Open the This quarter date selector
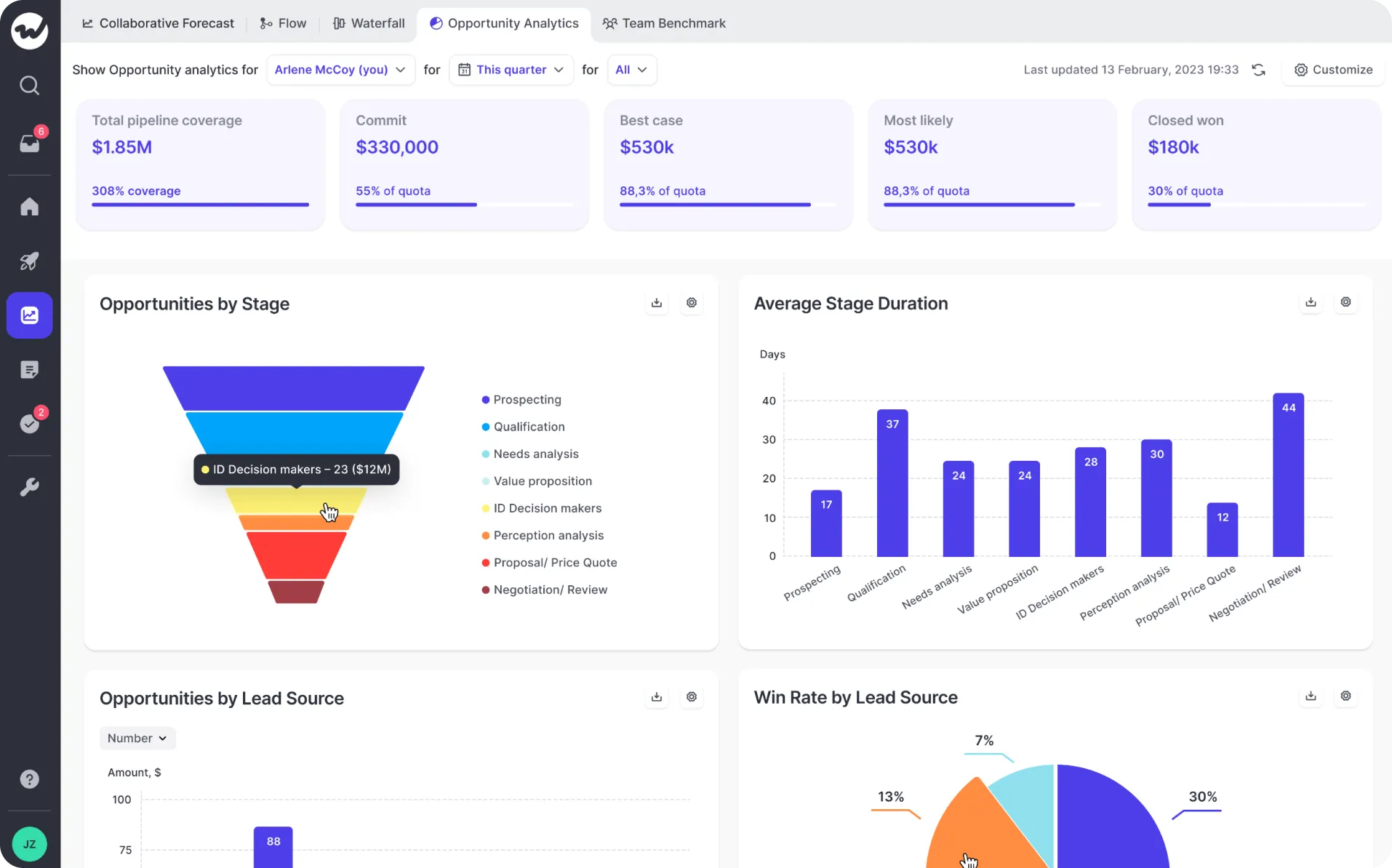 (511, 69)
